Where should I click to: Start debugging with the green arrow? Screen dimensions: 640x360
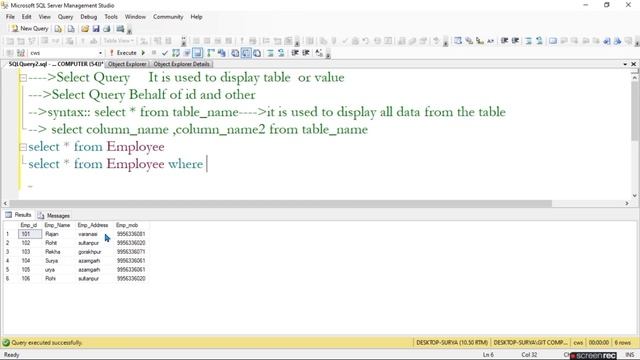click(143, 53)
